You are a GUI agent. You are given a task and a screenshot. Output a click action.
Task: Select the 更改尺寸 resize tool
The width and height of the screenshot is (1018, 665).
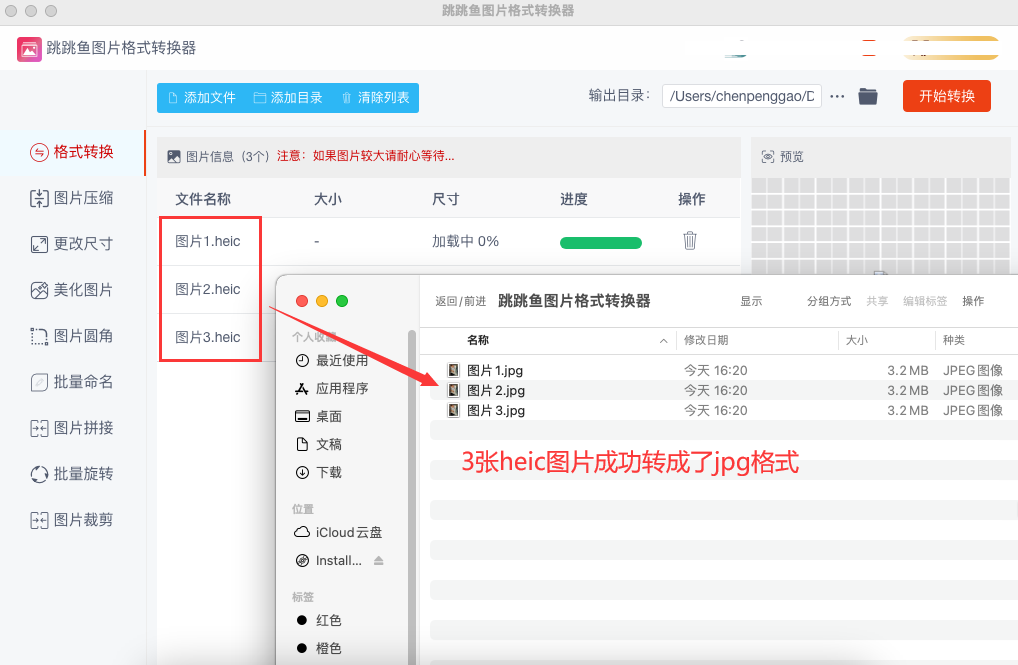pyautogui.click(x=72, y=244)
